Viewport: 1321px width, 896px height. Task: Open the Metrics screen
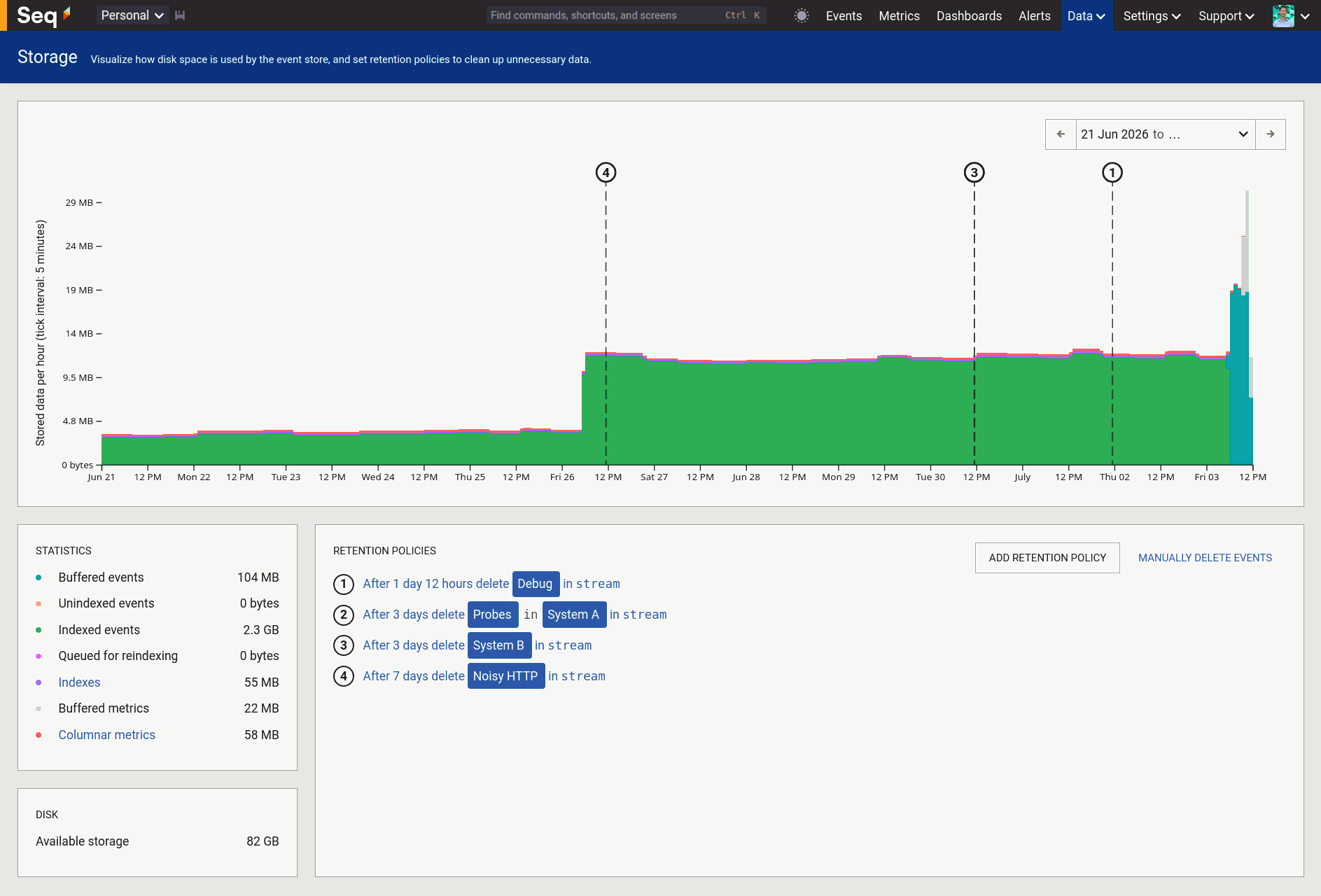899,15
